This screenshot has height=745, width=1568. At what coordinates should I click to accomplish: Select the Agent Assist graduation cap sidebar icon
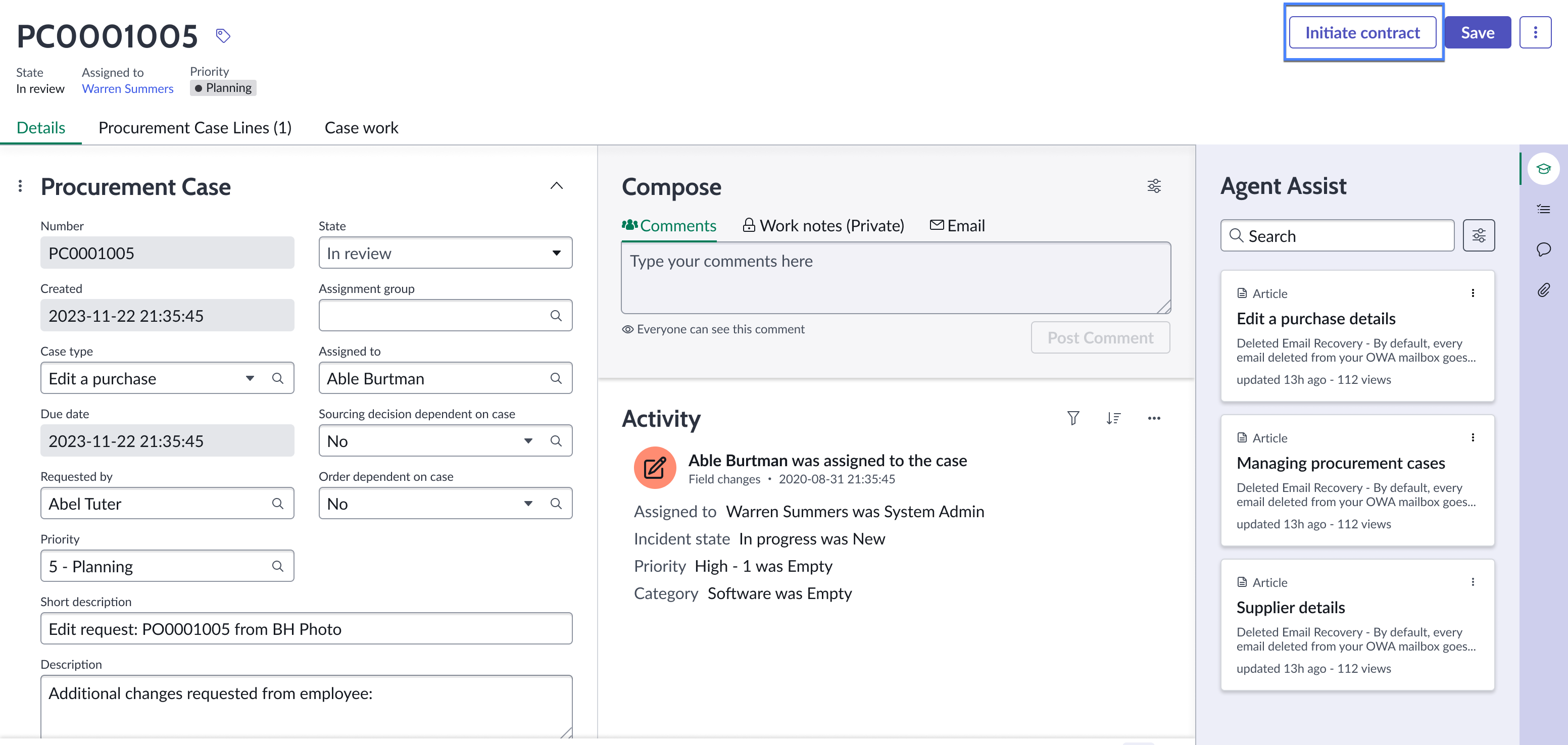tap(1544, 169)
